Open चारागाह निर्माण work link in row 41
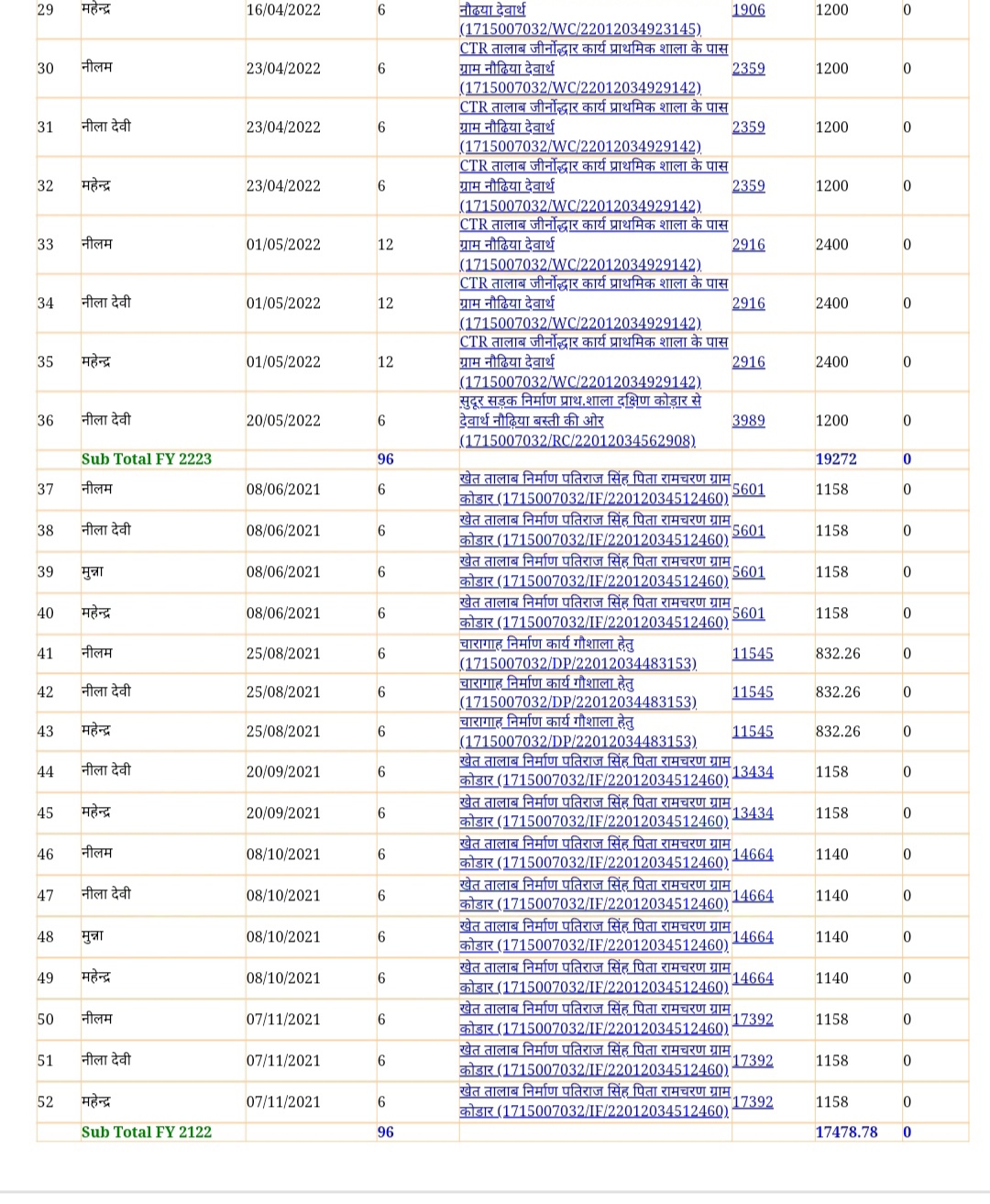The height and width of the screenshot is (1204, 990). (x=577, y=654)
